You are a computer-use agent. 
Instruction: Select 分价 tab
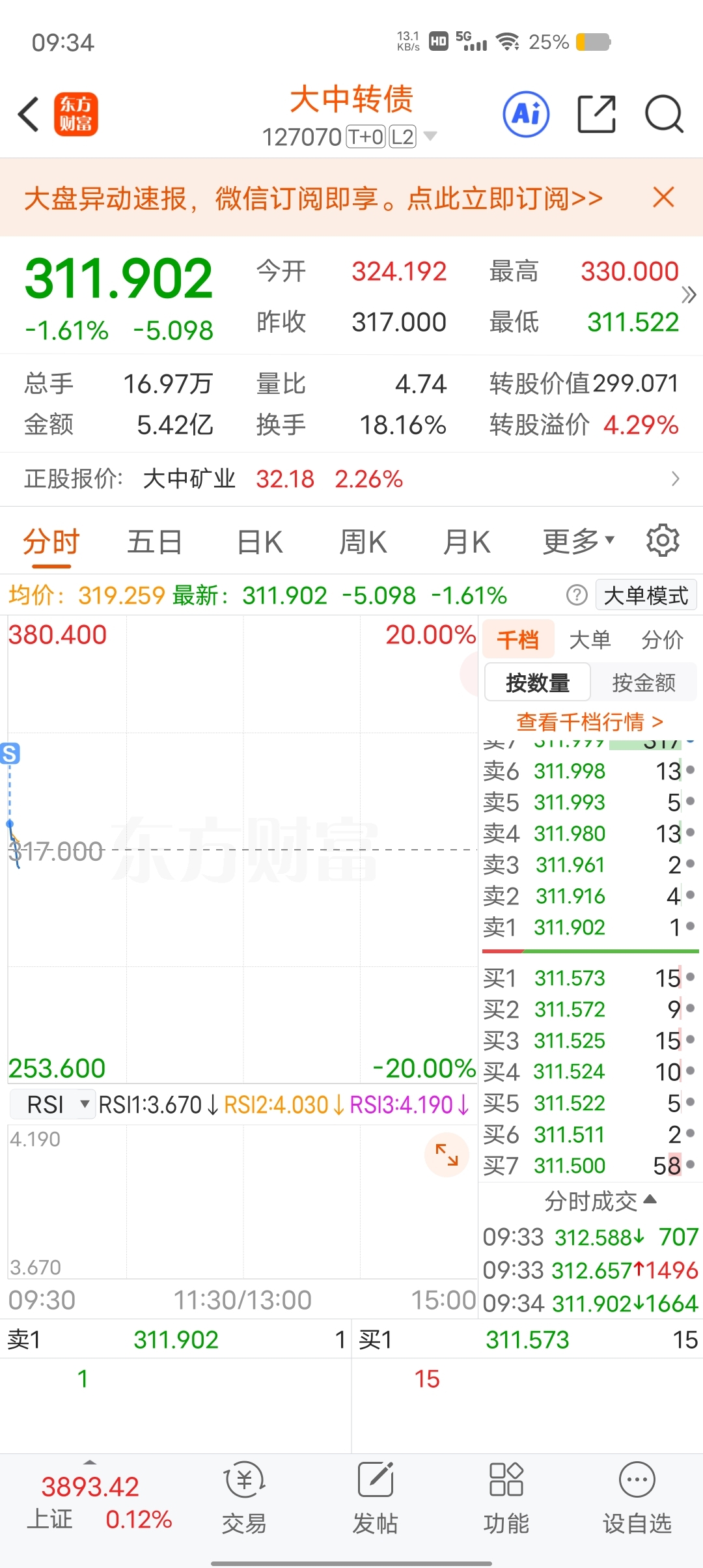pyautogui.click(x=662, y=639)
